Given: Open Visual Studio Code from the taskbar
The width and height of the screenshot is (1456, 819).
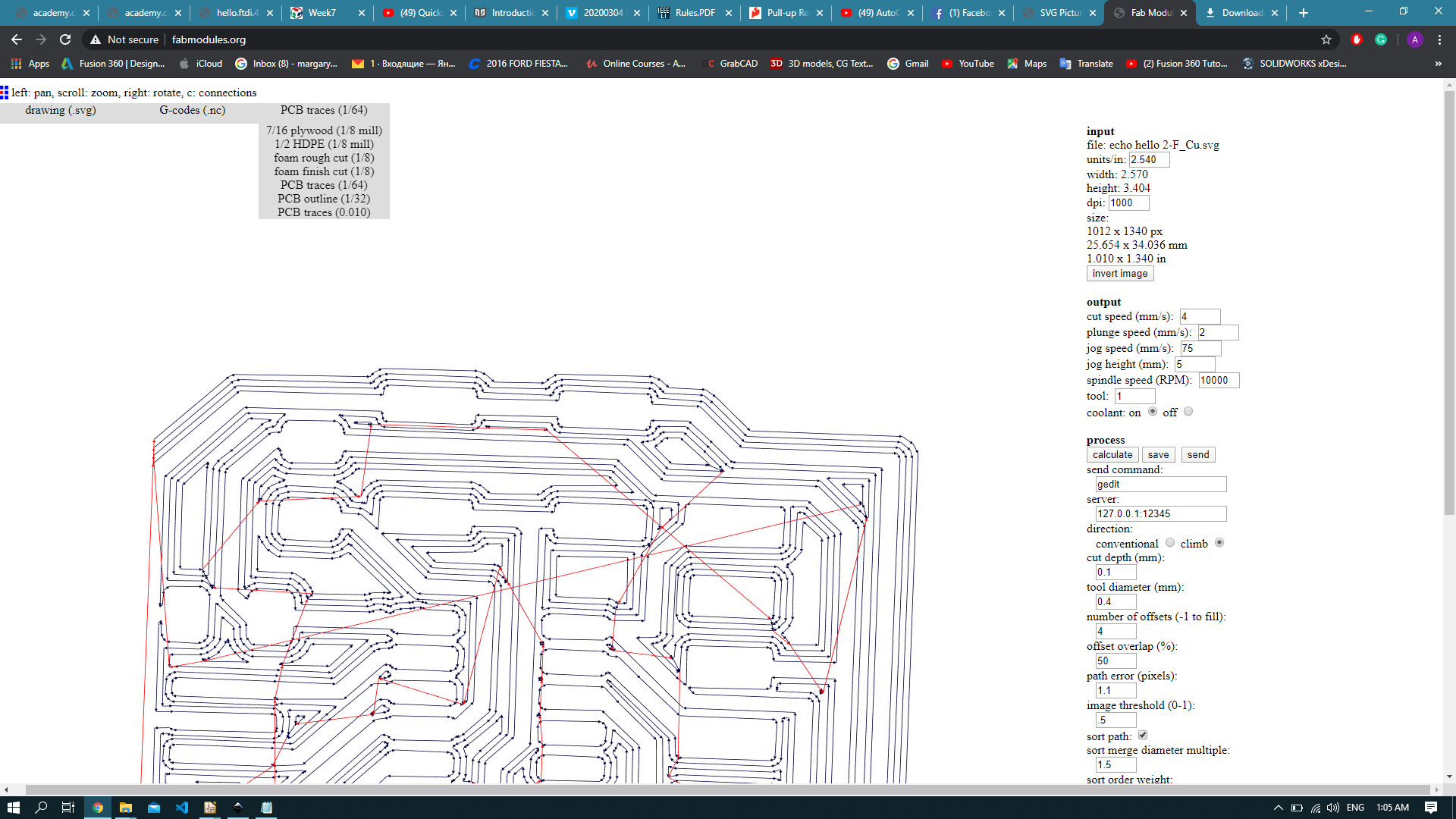Looking at the screenshot, I should pos(182,808).
